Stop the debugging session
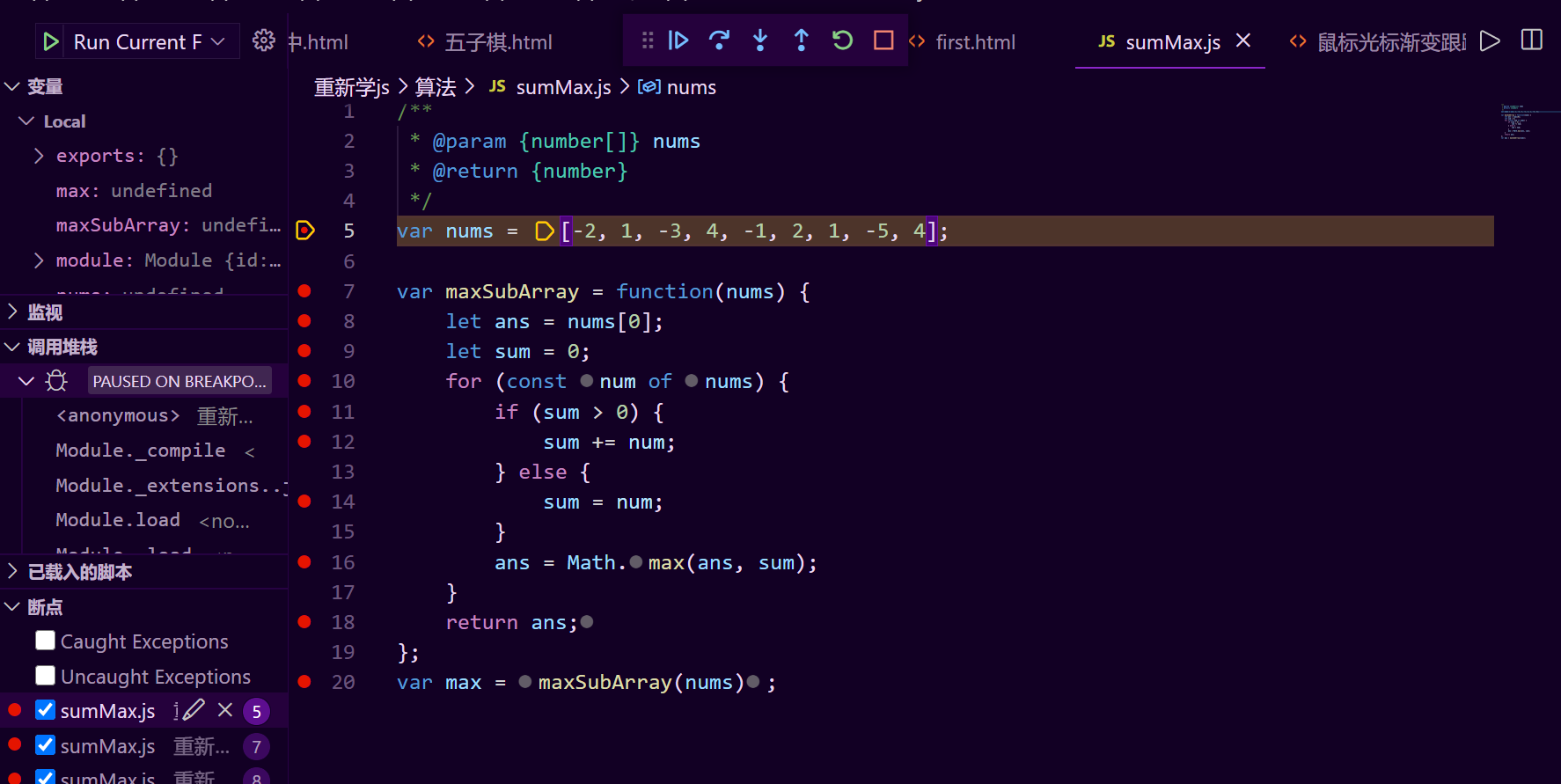 click(x=883, y=40)
